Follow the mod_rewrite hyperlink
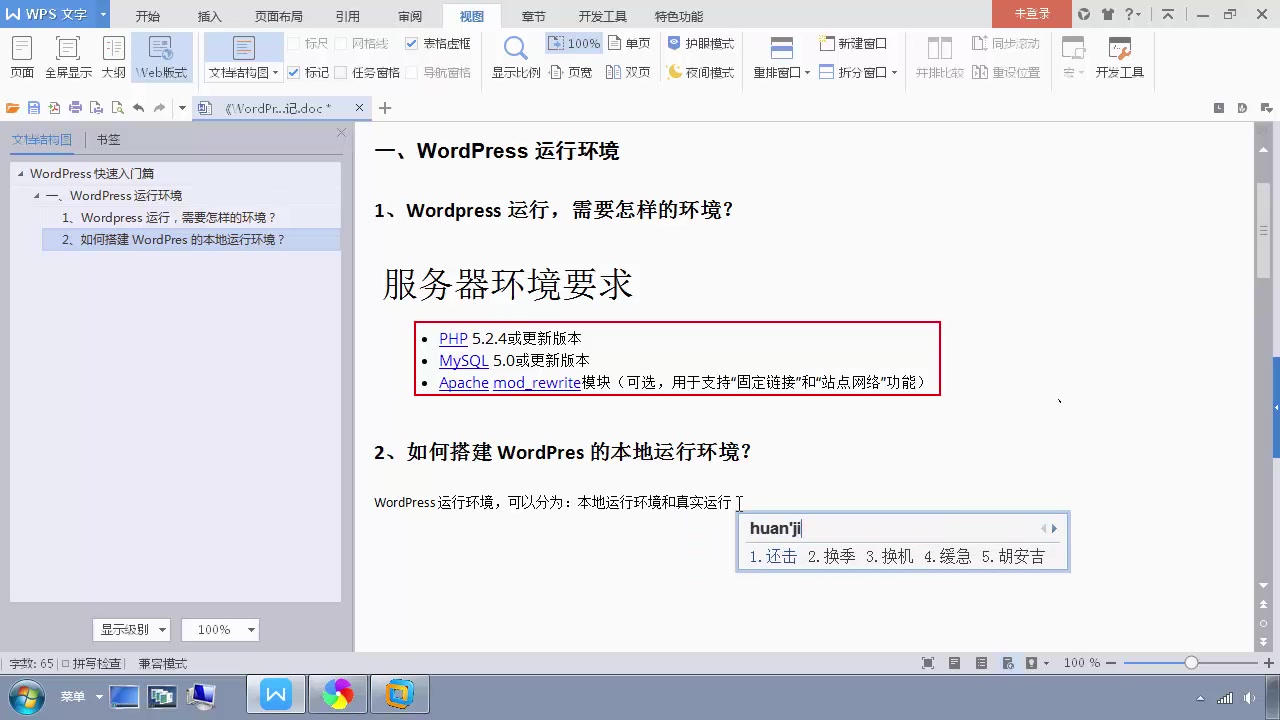 click(537, 382)
